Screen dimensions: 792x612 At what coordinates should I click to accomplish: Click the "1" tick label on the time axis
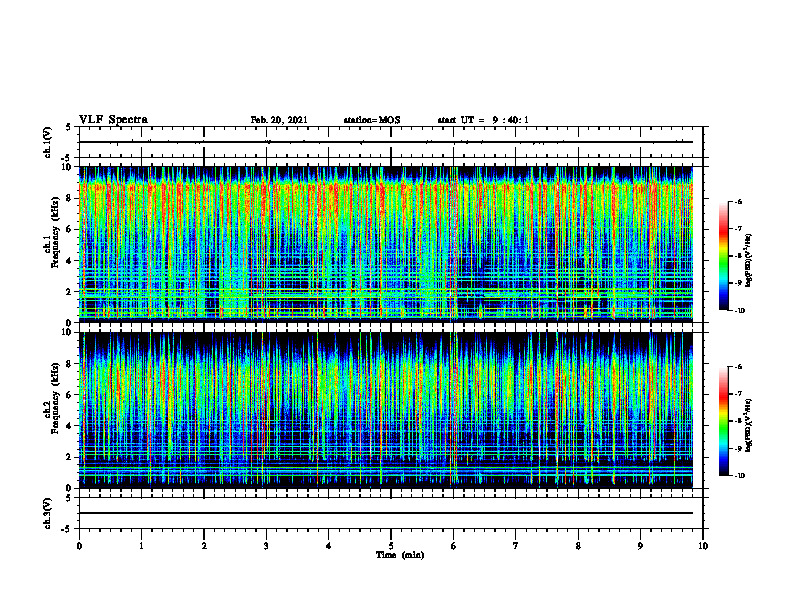[x=142, y=546]
